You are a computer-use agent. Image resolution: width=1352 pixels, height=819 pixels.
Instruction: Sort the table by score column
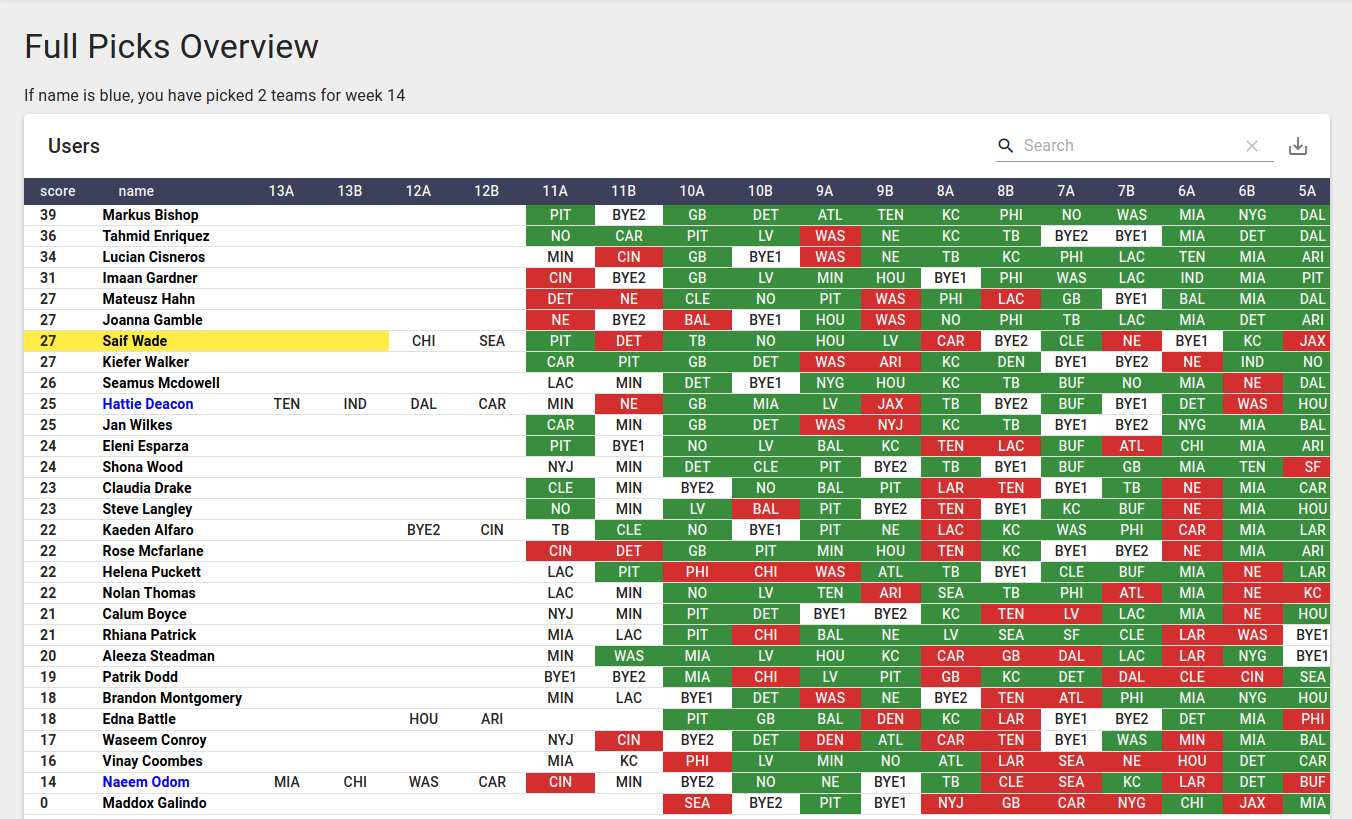coord(57,191)
